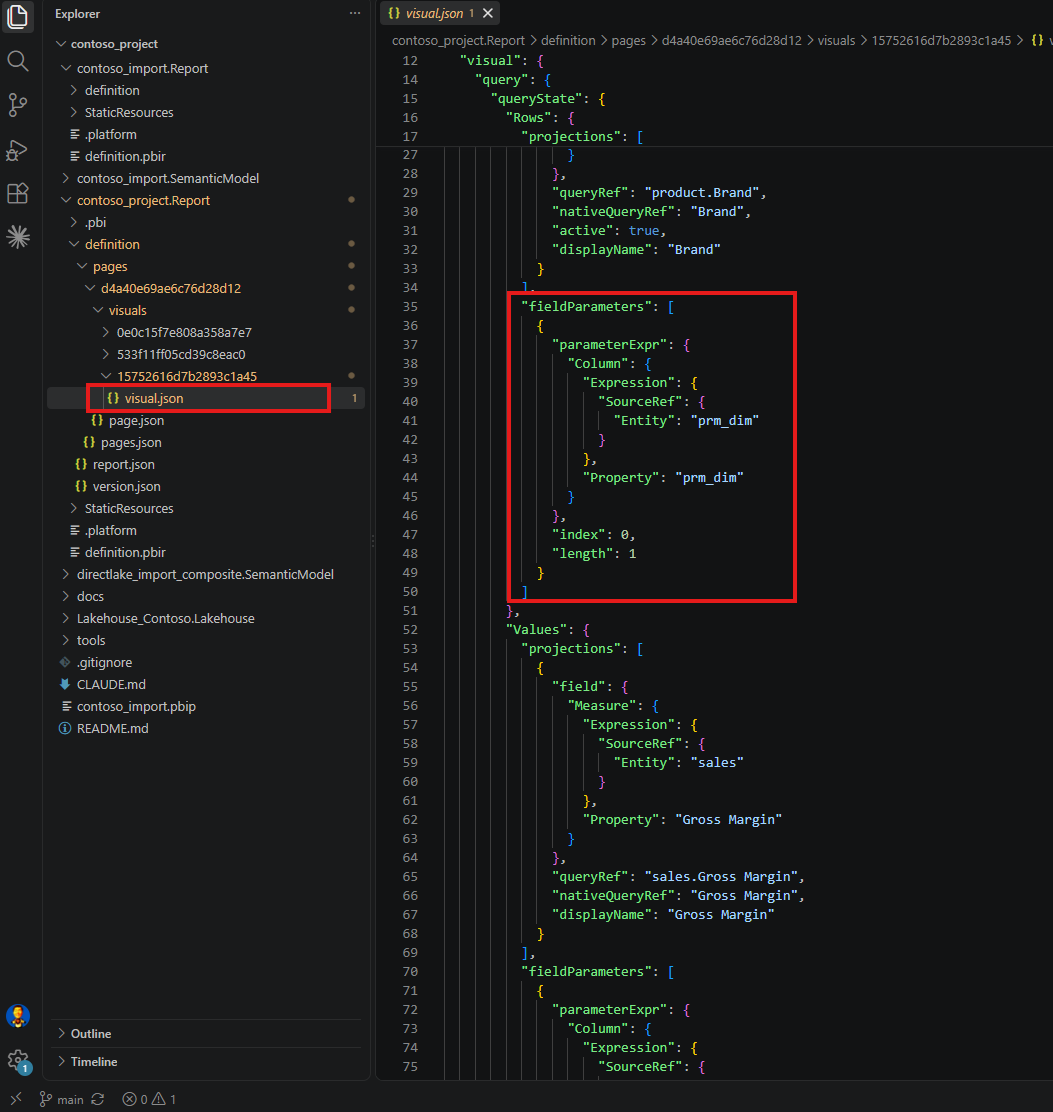Click the remote window icon in status bar
Viewport: 1053px width, 1112px height.
coord(16,1099)
